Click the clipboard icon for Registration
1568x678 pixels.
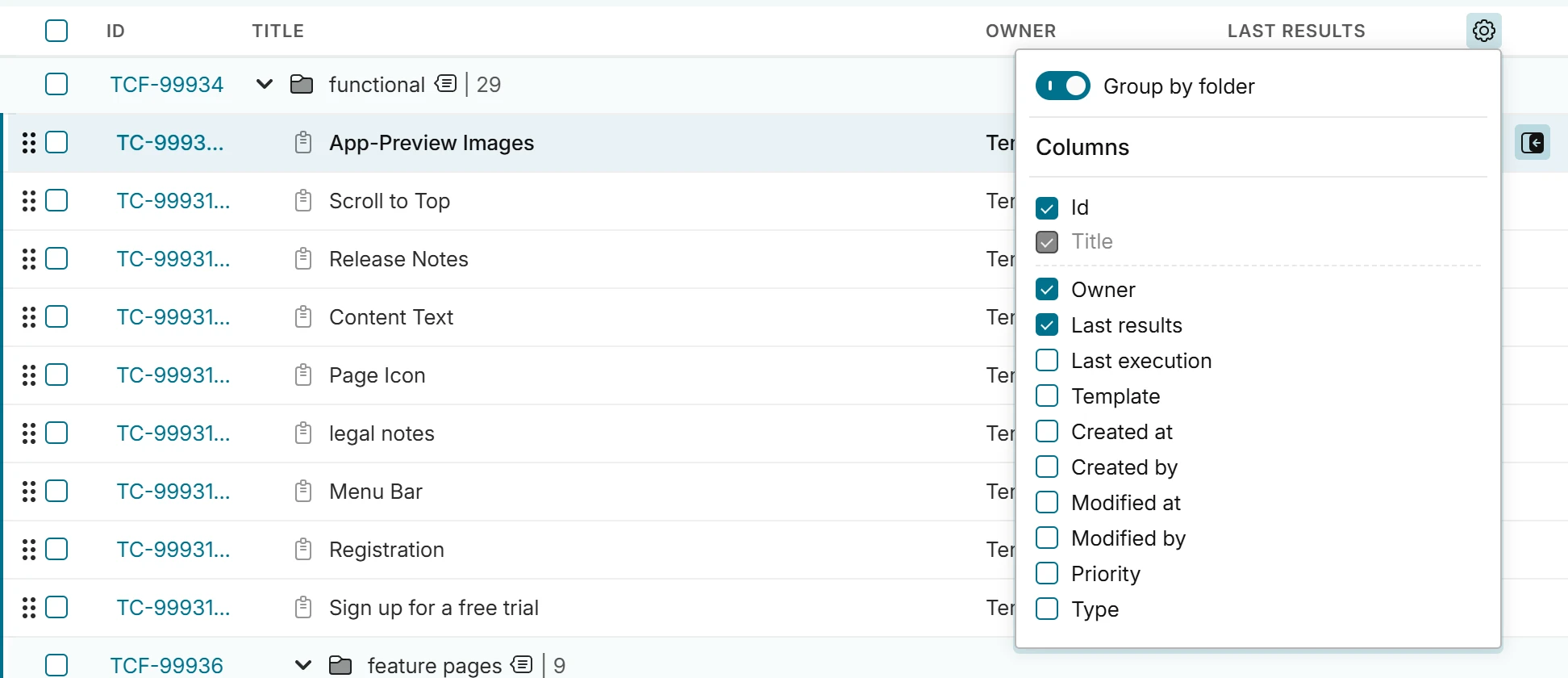pyautogui.click(x=303, y=549)
